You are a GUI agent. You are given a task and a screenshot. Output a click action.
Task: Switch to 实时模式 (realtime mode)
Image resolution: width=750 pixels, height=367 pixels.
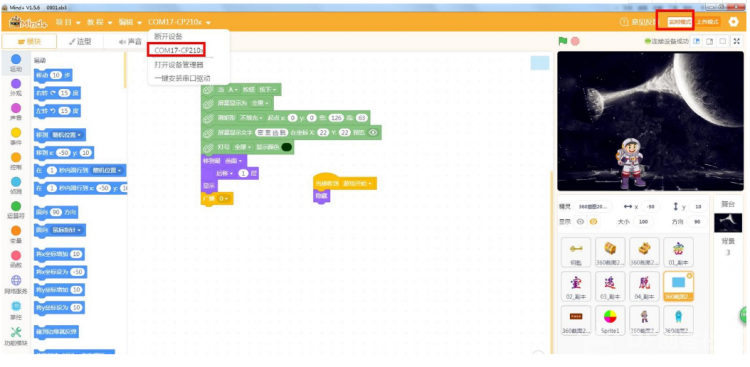tap(680, 22)
